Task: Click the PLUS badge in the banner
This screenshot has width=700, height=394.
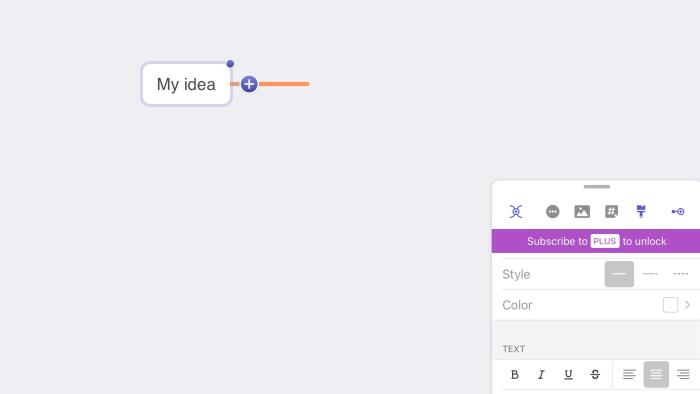Action: point(604,241)
